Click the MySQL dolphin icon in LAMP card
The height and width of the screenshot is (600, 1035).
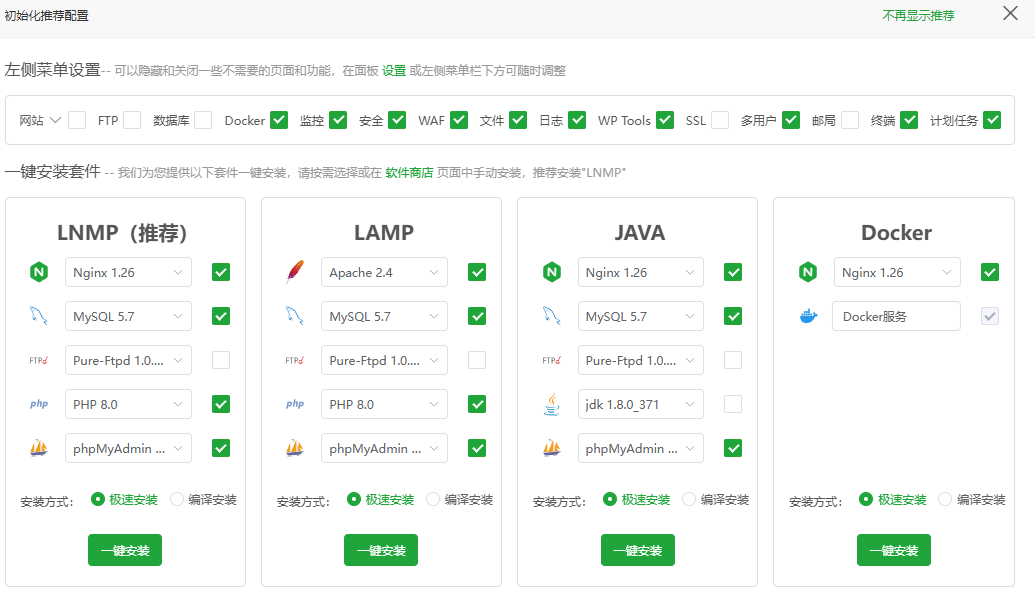pos(295,316)
